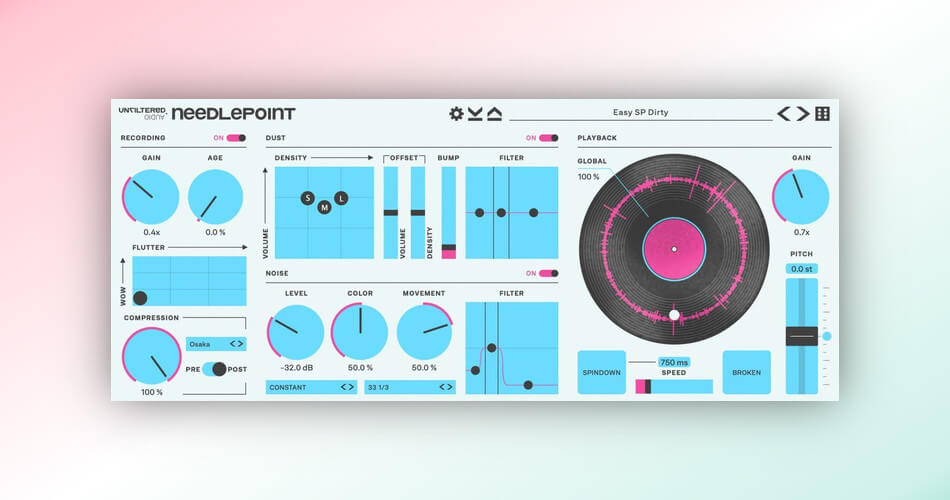Click the Recording Gain knob
The image size is (950, 500).
151,197
